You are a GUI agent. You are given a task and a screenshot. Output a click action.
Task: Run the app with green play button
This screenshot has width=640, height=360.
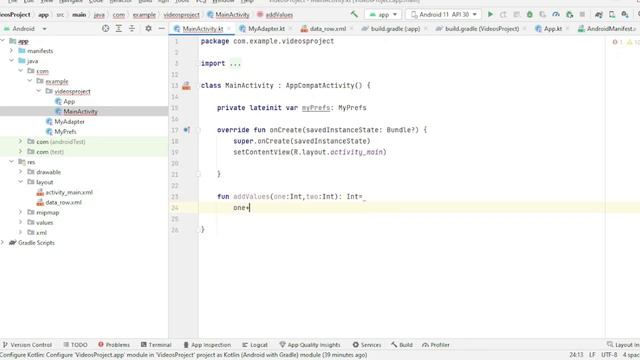[x=490, y=14]
